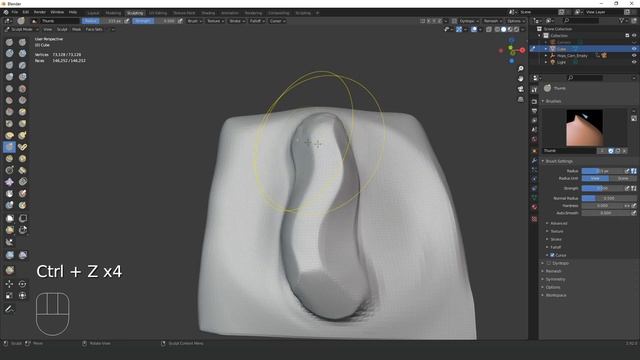Switch to the Shading workspace tab
This screenshot has width=640, height=360.
208,13
